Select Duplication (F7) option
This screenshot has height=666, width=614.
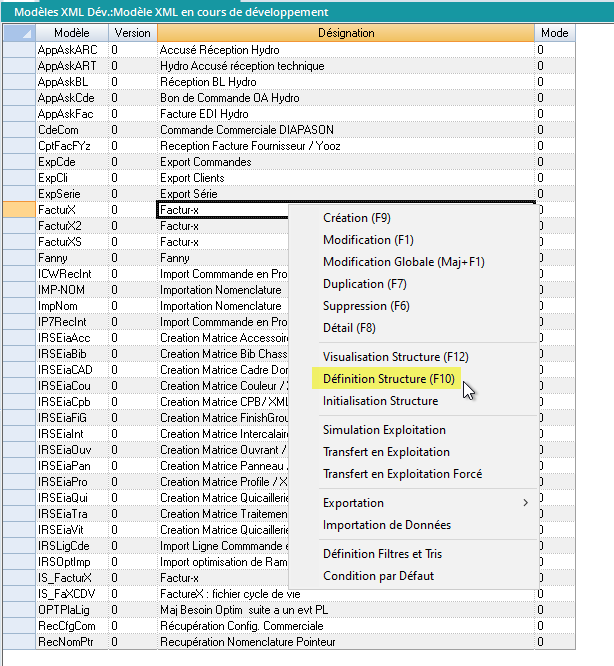pos(367,284)
